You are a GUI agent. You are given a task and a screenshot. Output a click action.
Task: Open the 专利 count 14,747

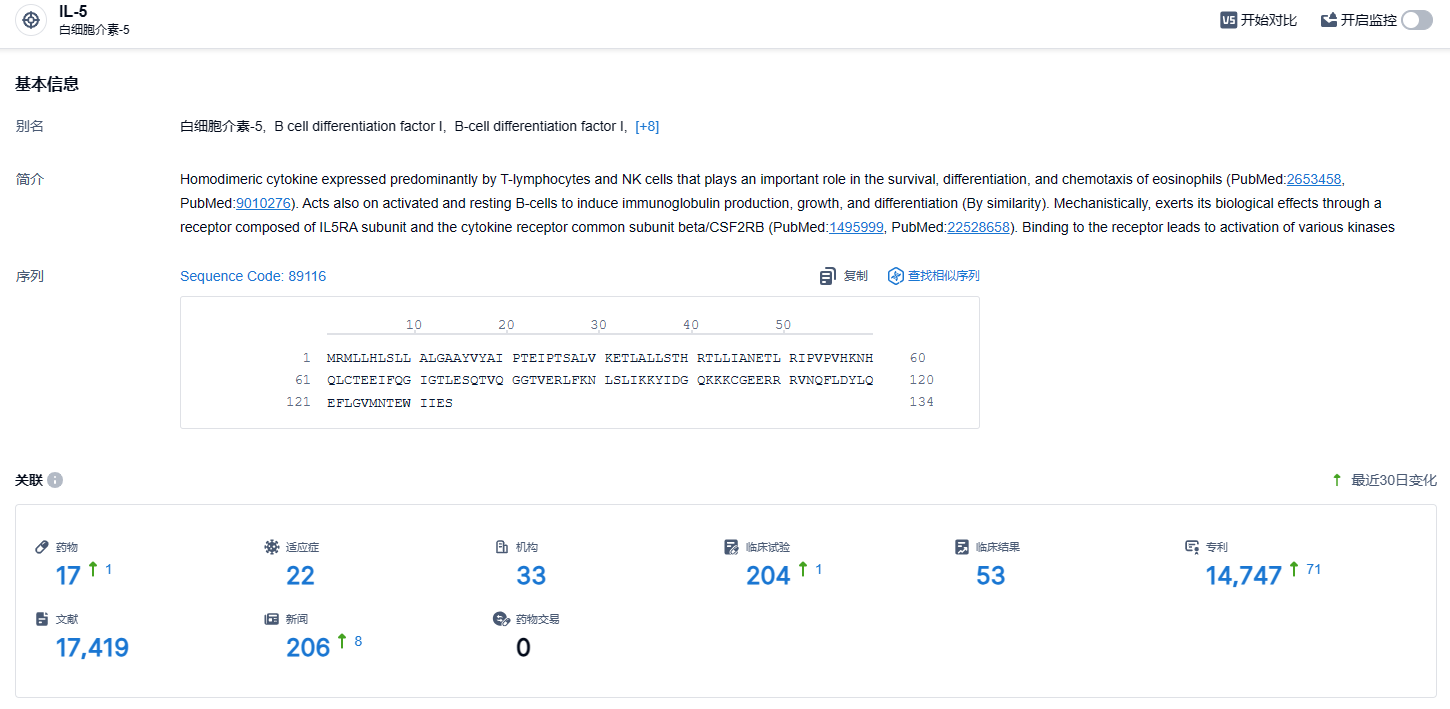(x=1243, y=576)
